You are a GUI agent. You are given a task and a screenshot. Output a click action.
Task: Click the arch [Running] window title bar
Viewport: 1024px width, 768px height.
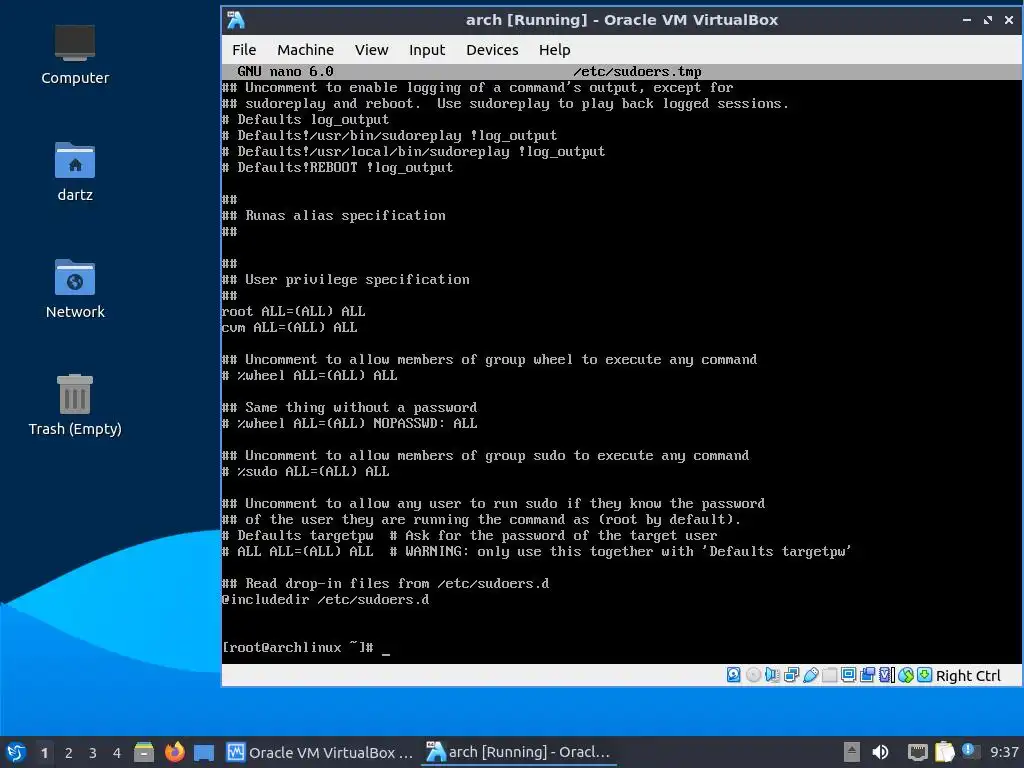[621, 20]
